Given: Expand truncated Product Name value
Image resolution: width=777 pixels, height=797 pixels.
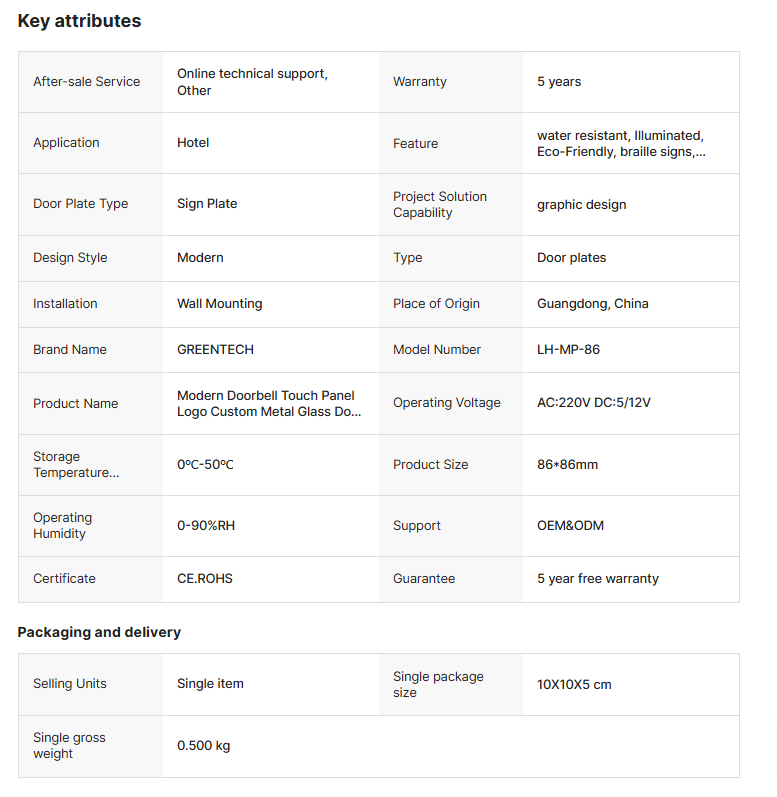Looking at the screenshot, I should [269, 404].
